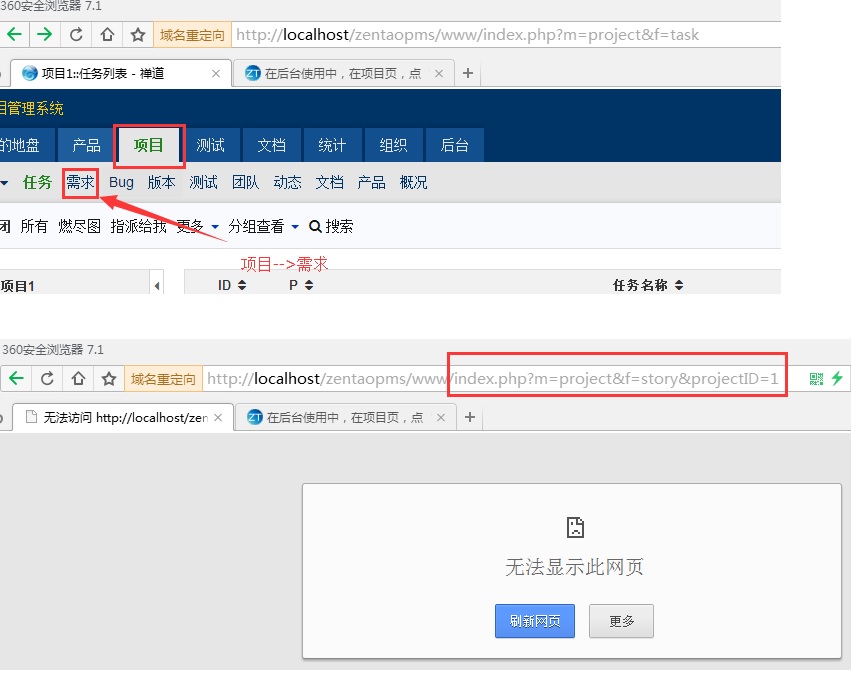Open 概况 submenu link
Viewport: 853px width, 673px height.
pyautogui.click(x=413, y=182)
